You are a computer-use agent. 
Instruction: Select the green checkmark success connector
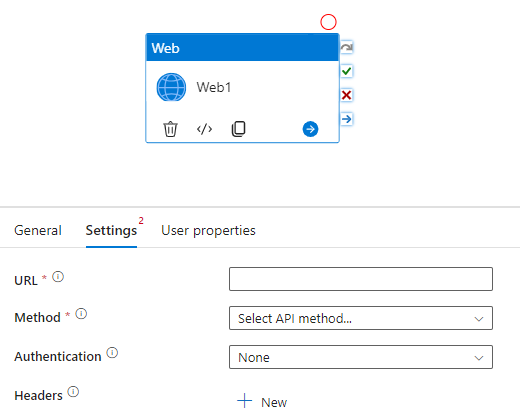(x=347, y=71)
